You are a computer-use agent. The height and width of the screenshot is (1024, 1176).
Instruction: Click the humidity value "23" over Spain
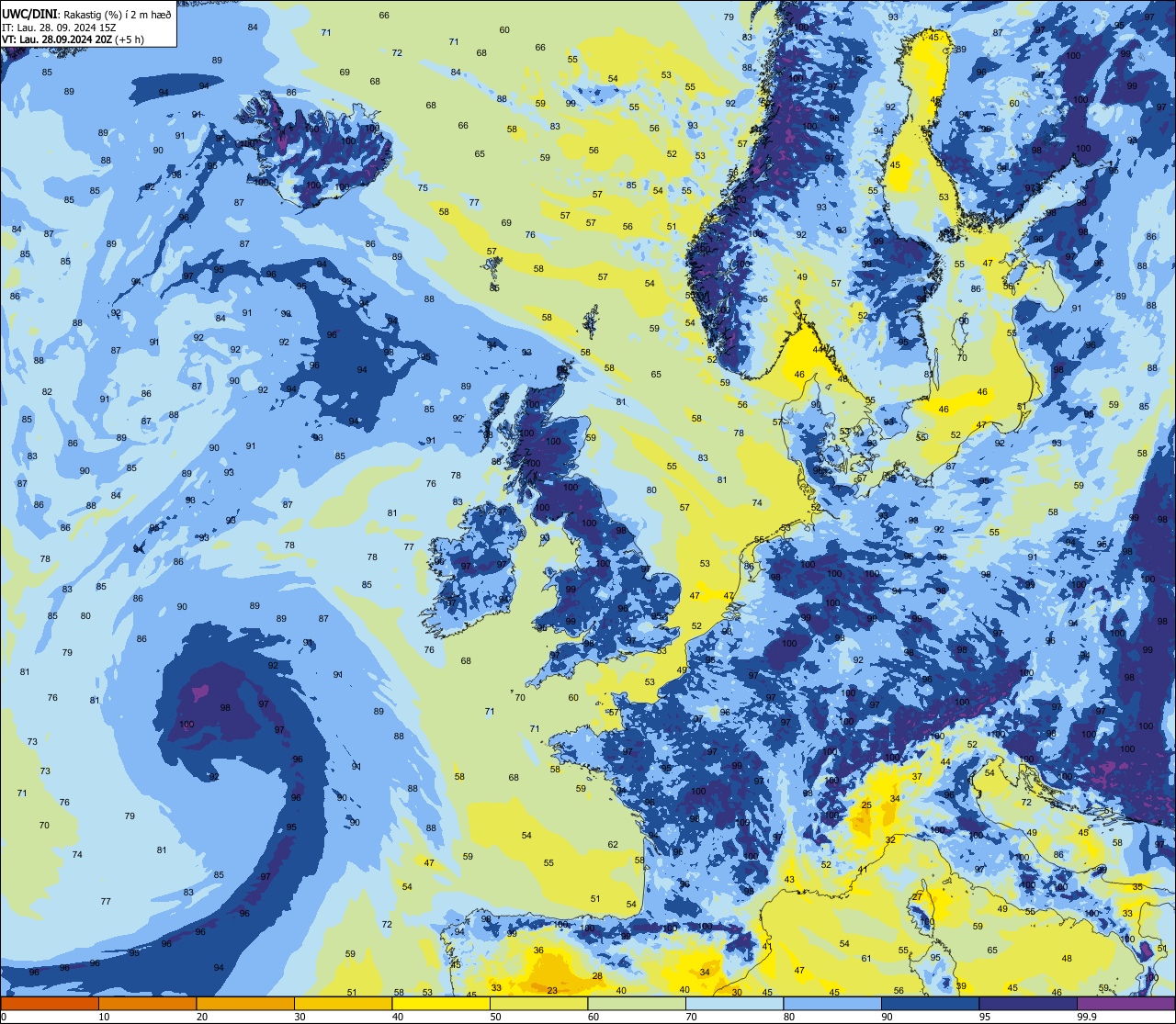pyautogui.click(x=552, y=991)
